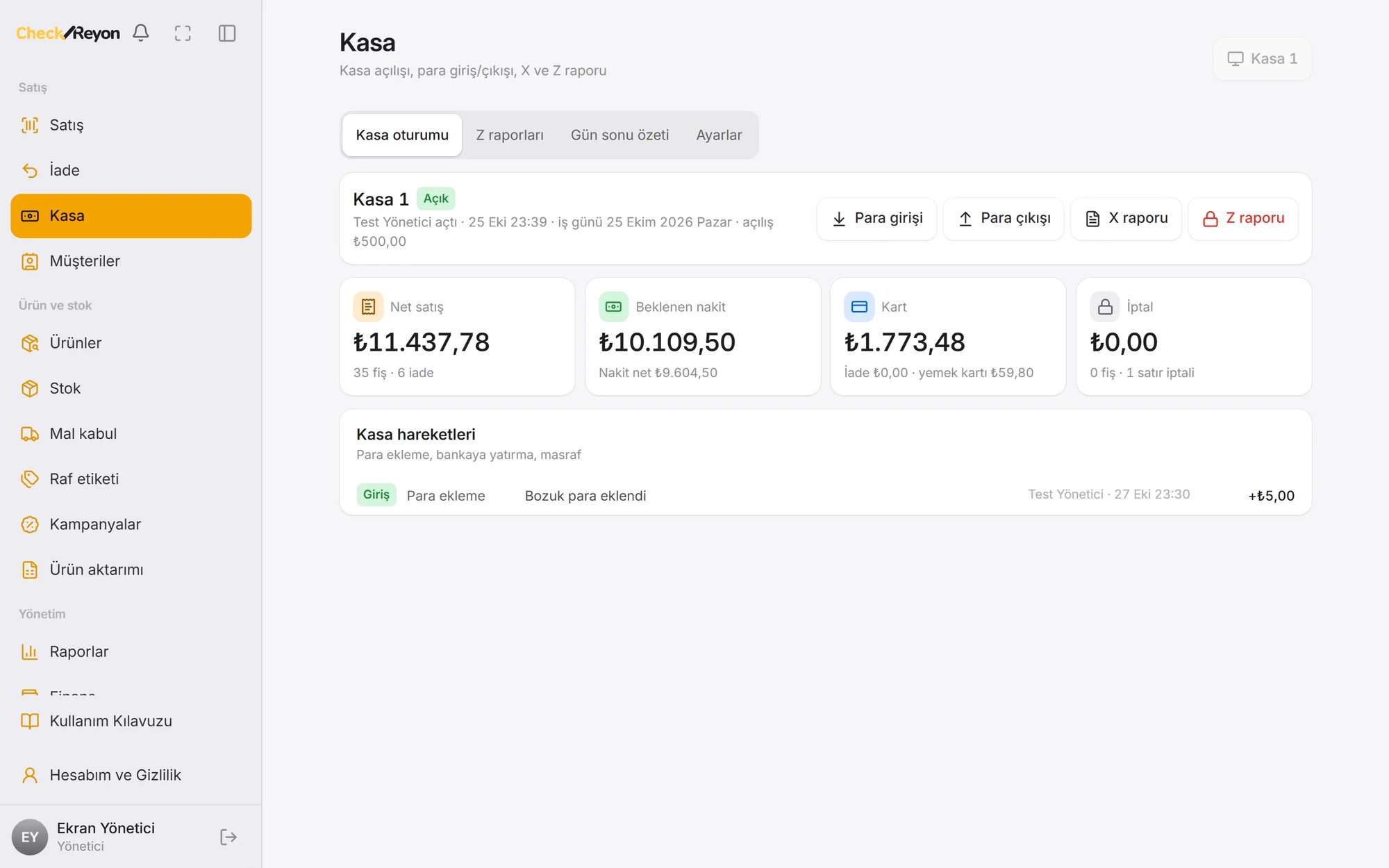Click the Stok box icon

coord(30,388)
